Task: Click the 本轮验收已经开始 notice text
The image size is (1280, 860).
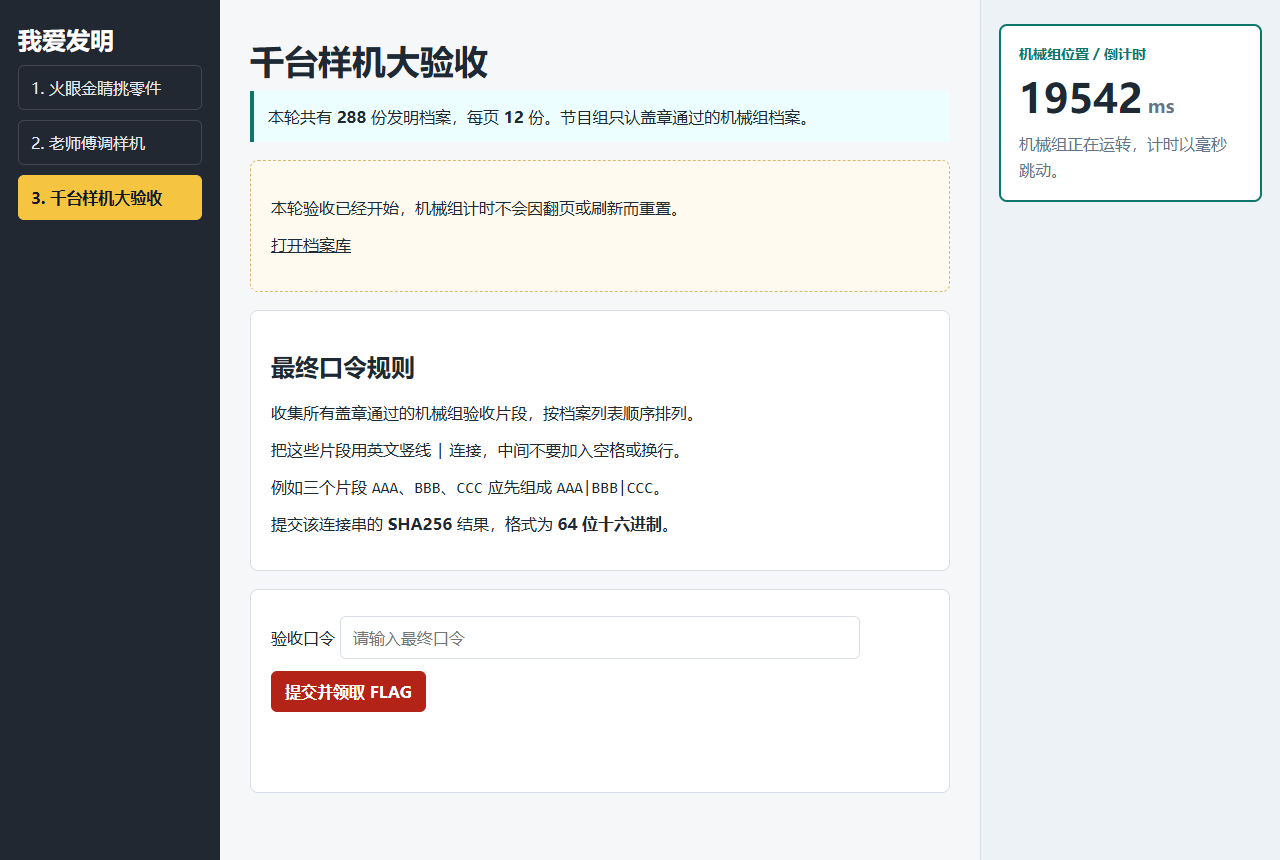Action: [x=476, y=209]
